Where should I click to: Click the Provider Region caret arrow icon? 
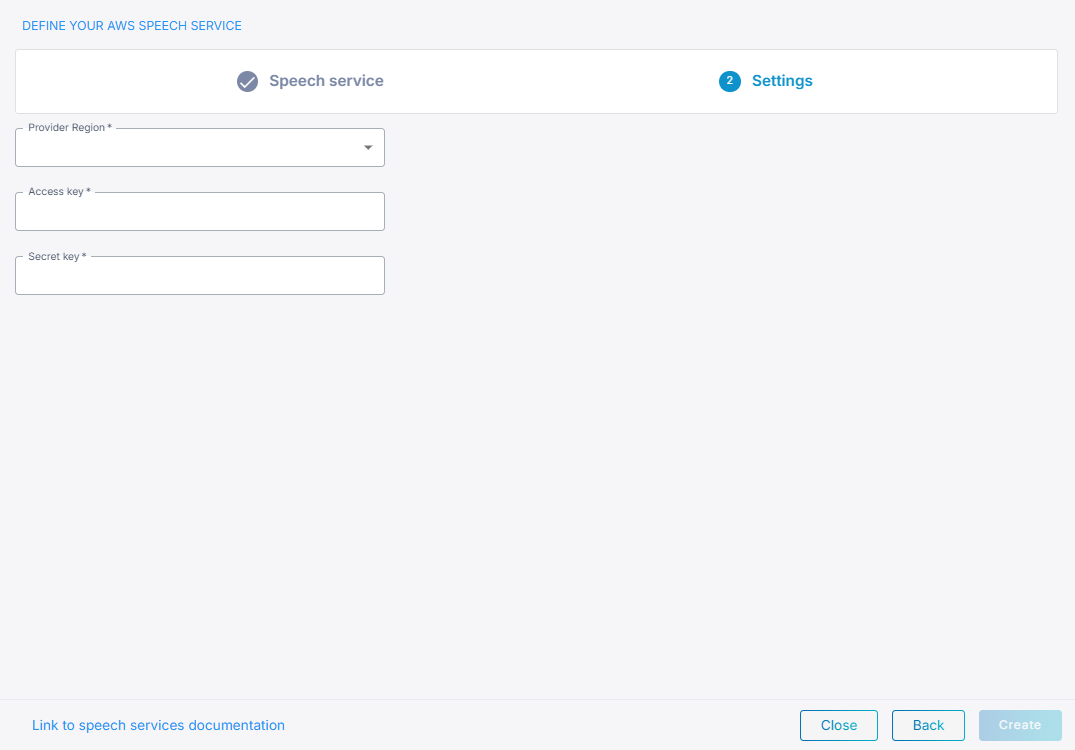coord(368,148)
